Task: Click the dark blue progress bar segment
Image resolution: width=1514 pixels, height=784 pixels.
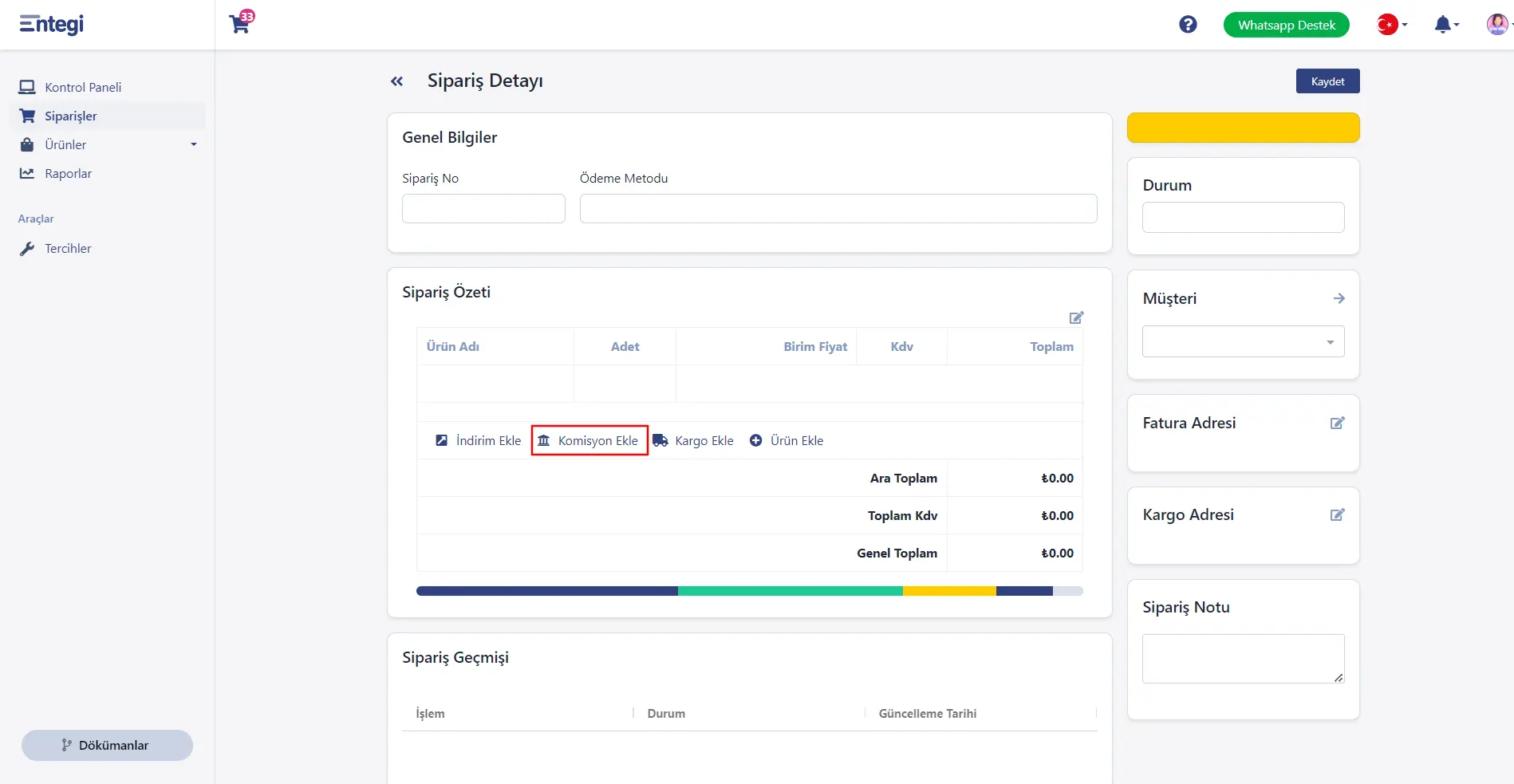Action: coord(547,591)
